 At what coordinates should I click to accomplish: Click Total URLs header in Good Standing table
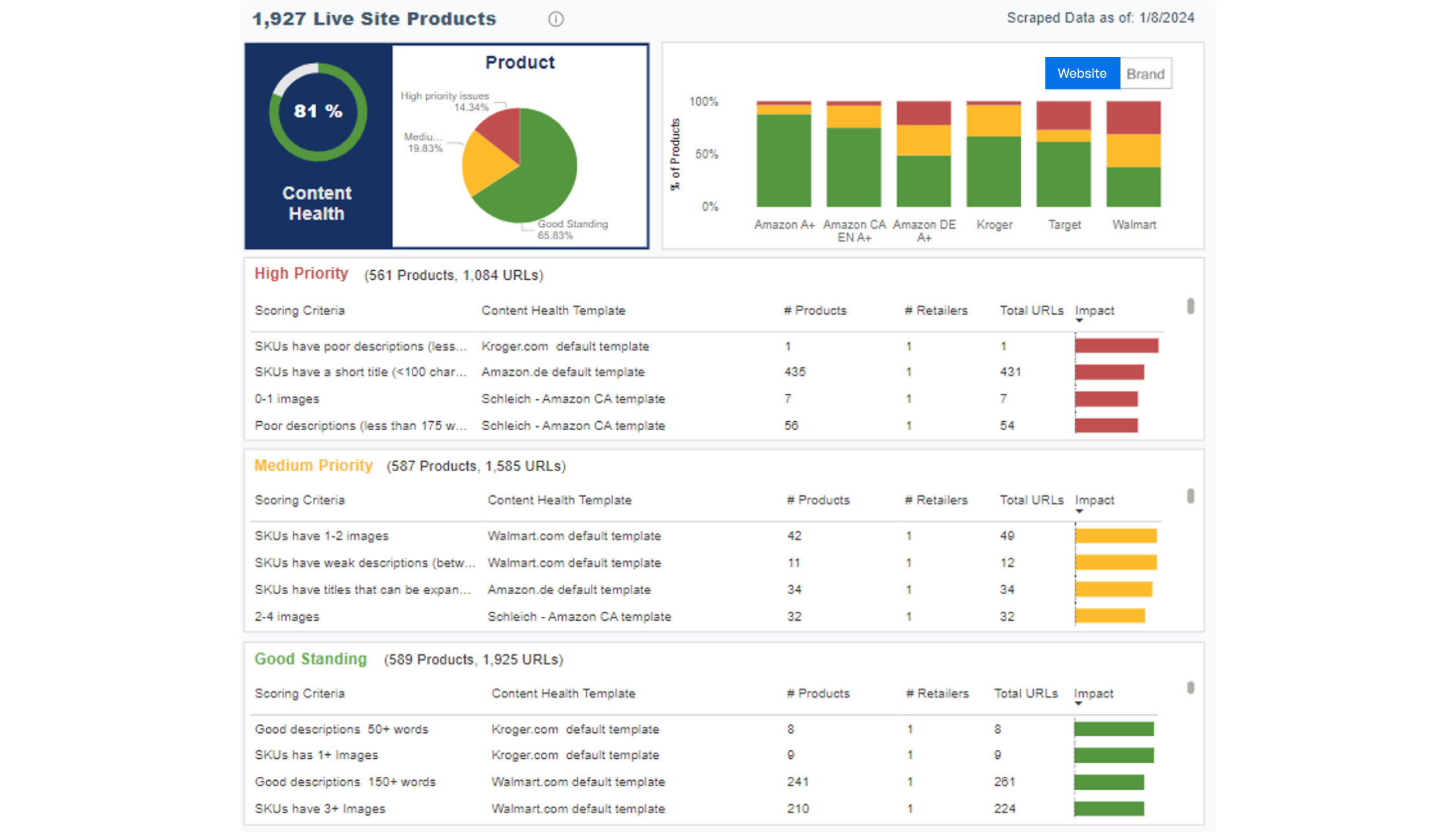[1026, 693]
